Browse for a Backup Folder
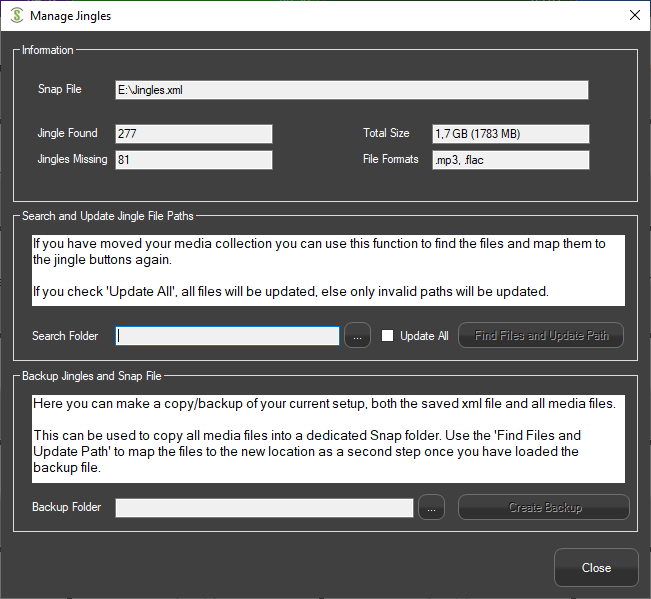651x599 pixels. (x=431, y=507)
